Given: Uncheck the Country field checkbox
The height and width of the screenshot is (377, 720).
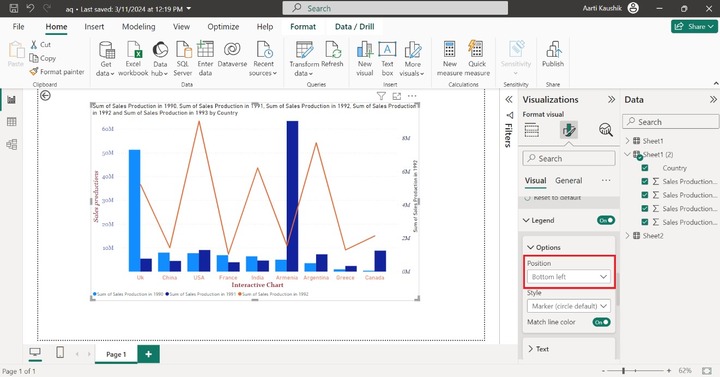Looking at the screenshot, I should pyautogui.click(x=645, y=168).
